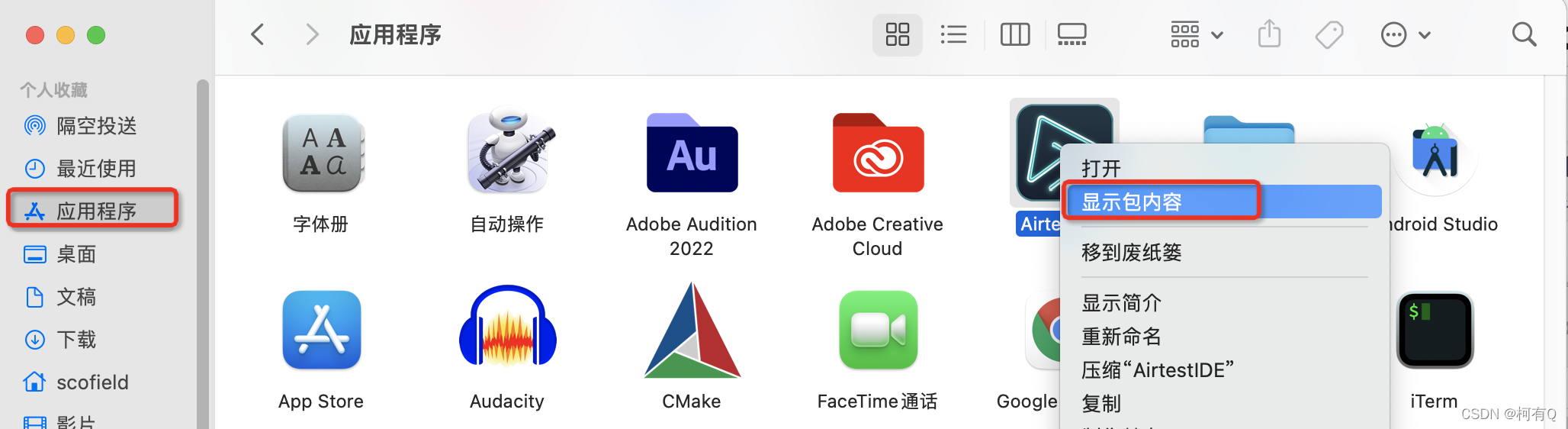The width and height of the screenshot is (1568, 429).
Task: Select the Adobe Creative Cloud folder icon
Action: click(x=878, y=153)
